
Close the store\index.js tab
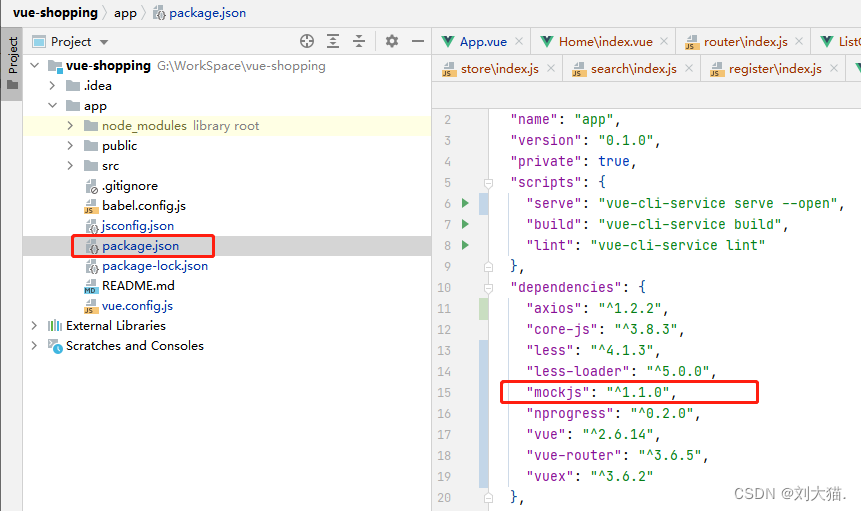click(551, 68)
